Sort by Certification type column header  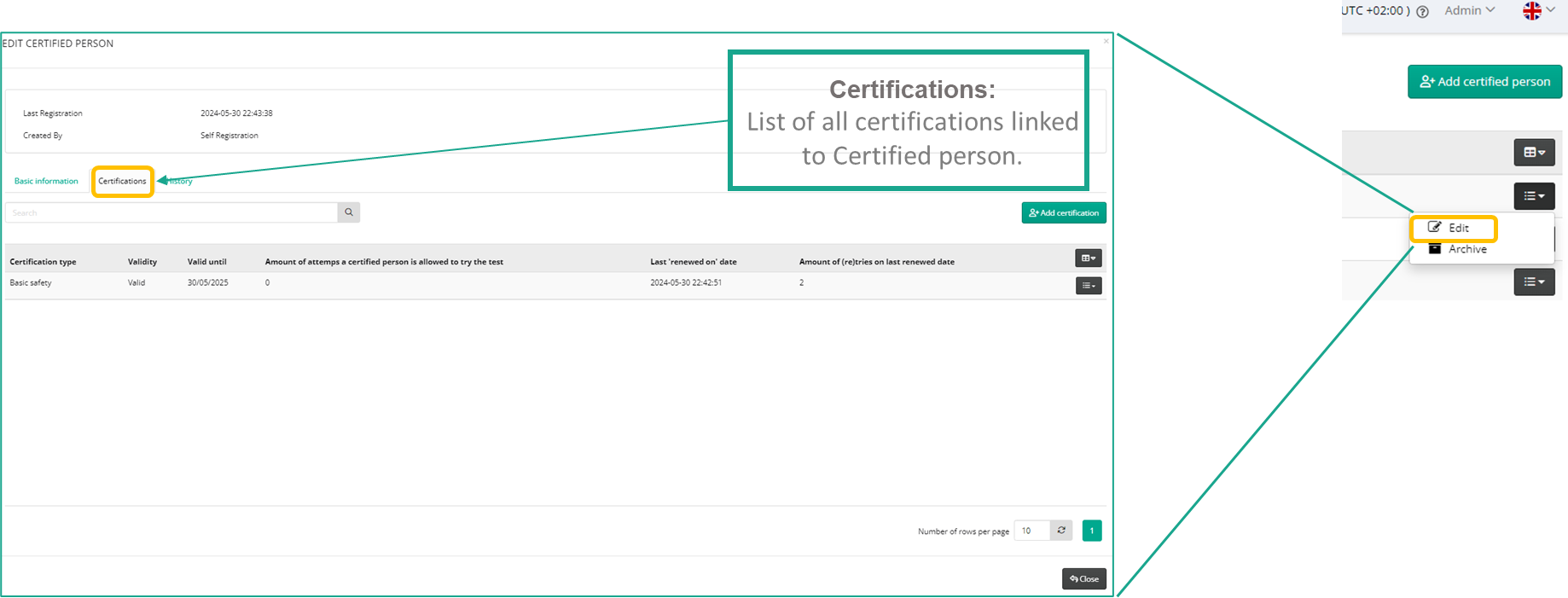[43, 262]
